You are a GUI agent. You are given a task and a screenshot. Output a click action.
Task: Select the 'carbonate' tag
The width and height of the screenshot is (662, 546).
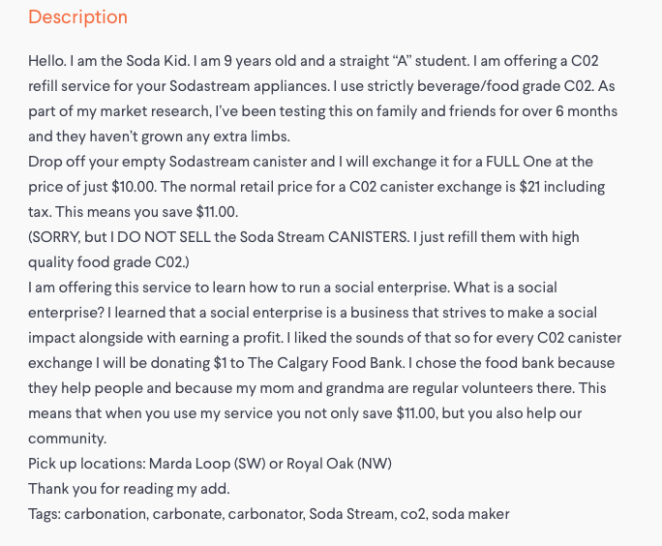(189, 514)
